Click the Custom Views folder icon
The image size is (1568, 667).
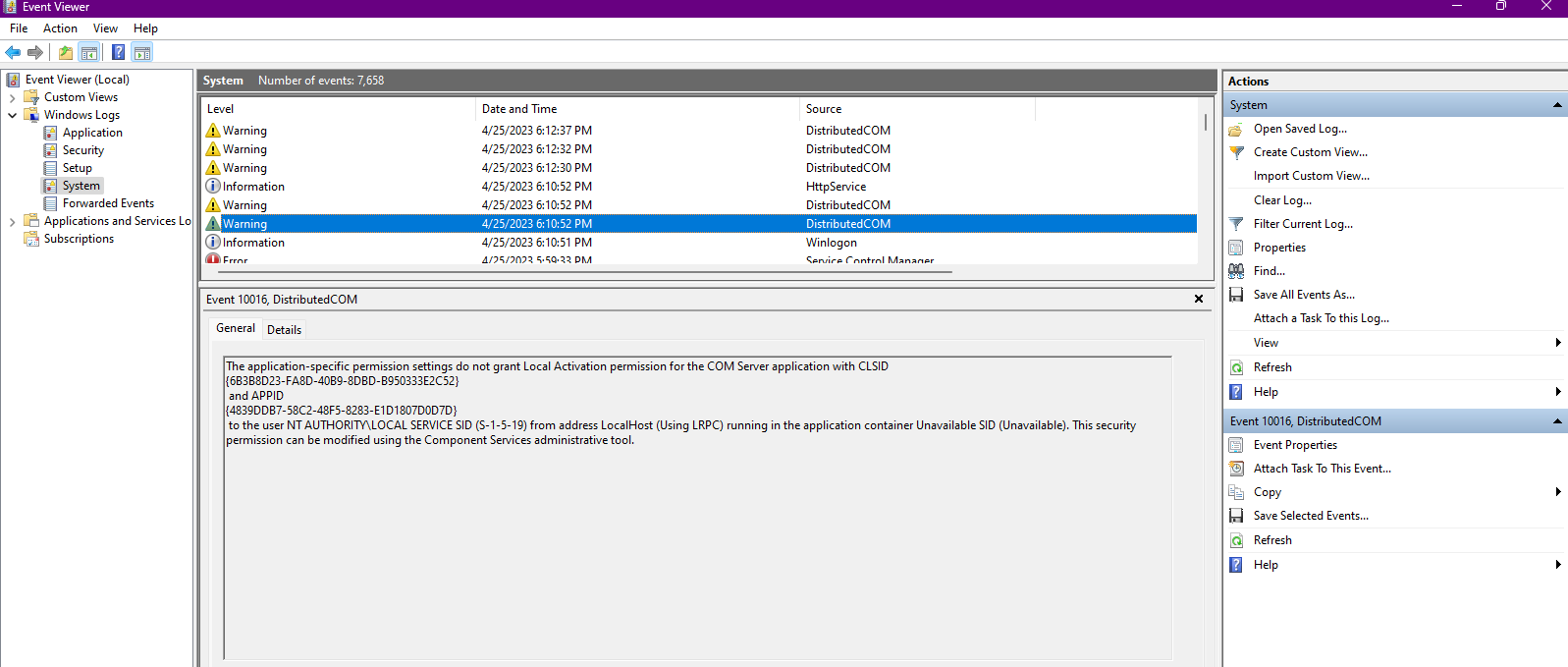click(x=31, y=97)
